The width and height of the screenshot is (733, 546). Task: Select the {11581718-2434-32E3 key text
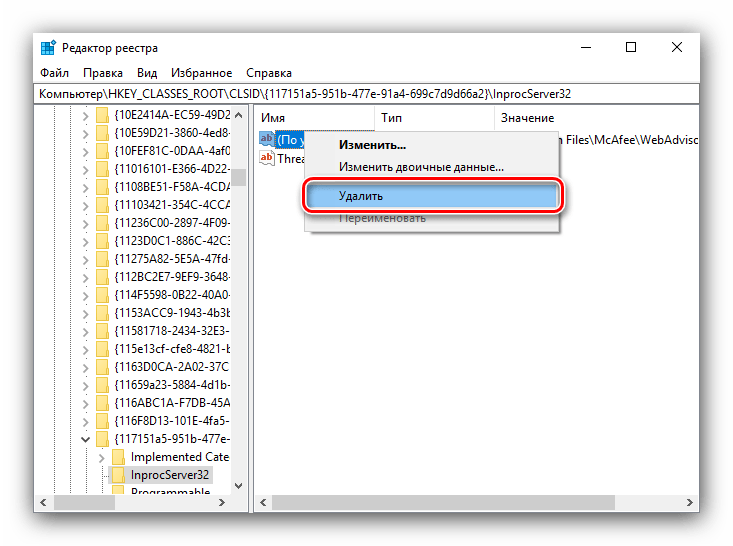click(172, 331)
